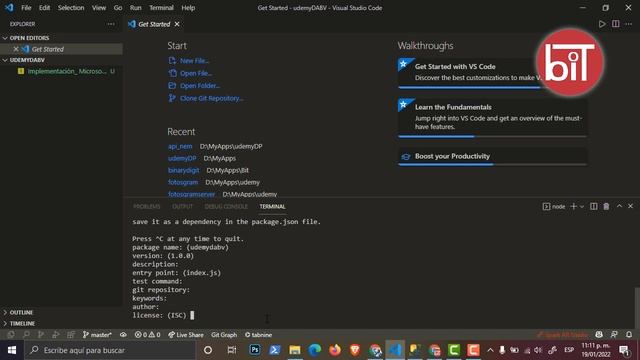Open the taskbar clock showing 11:11 p. m.
Screen dimensions: 640x360
tap(596, 350)
